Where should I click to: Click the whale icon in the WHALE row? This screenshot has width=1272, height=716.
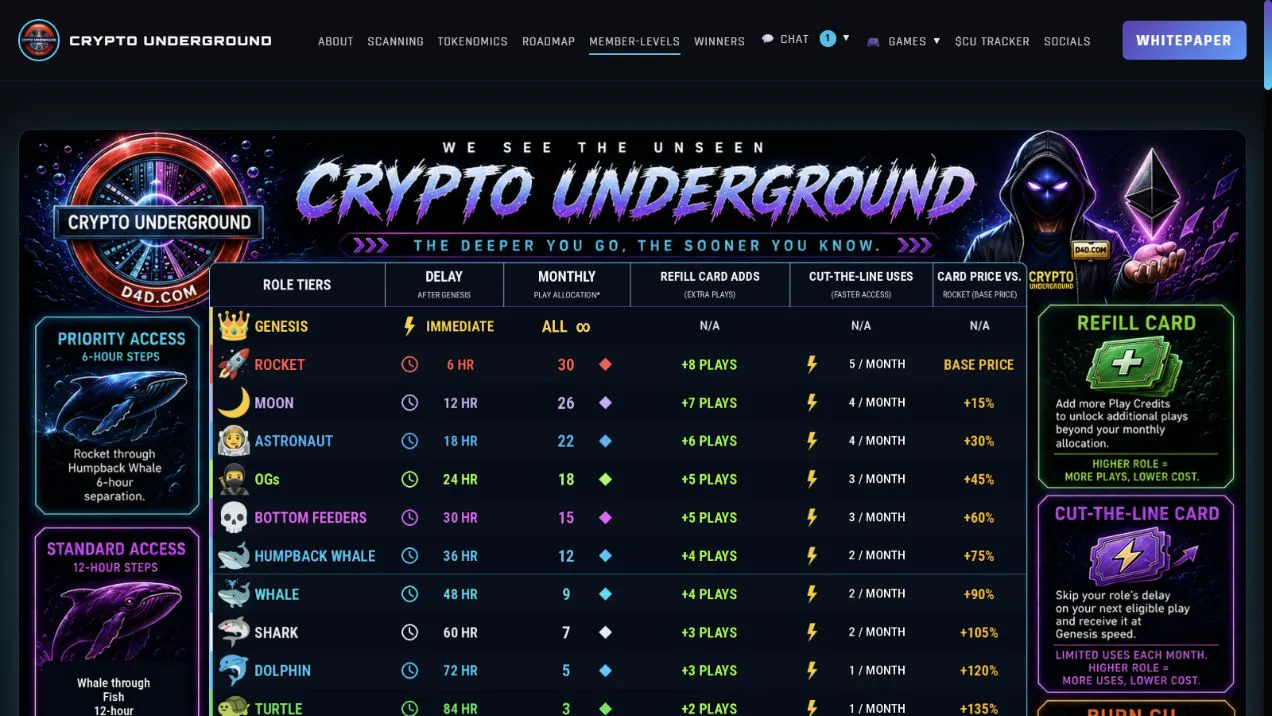(x=233, y=594)
